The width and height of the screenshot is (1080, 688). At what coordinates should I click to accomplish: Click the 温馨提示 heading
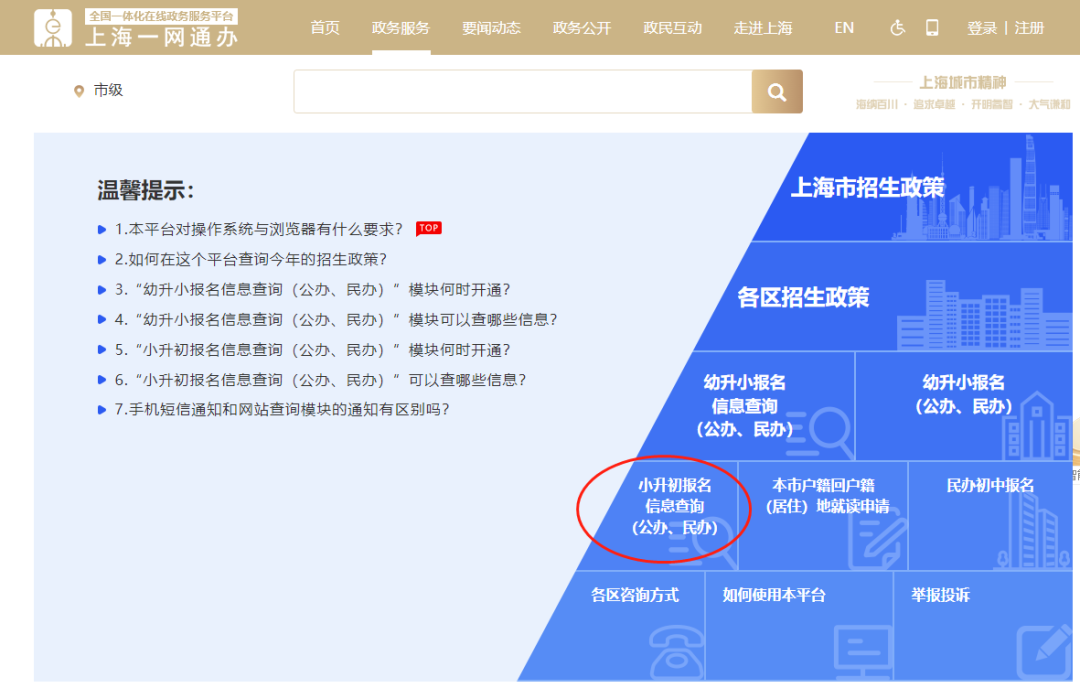pyautogui.click(x=145, y=190)
